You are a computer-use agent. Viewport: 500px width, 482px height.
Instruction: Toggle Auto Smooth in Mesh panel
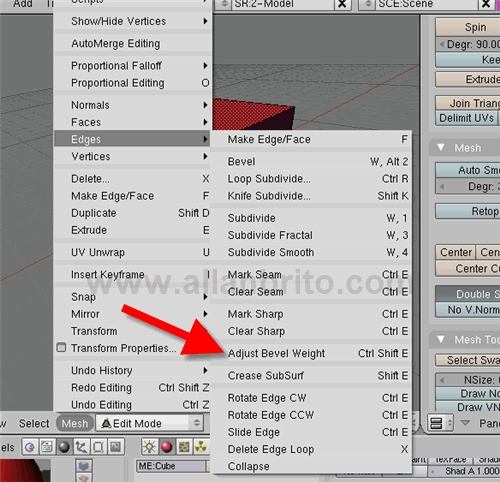pyautogui.click(x=468, y=170)
